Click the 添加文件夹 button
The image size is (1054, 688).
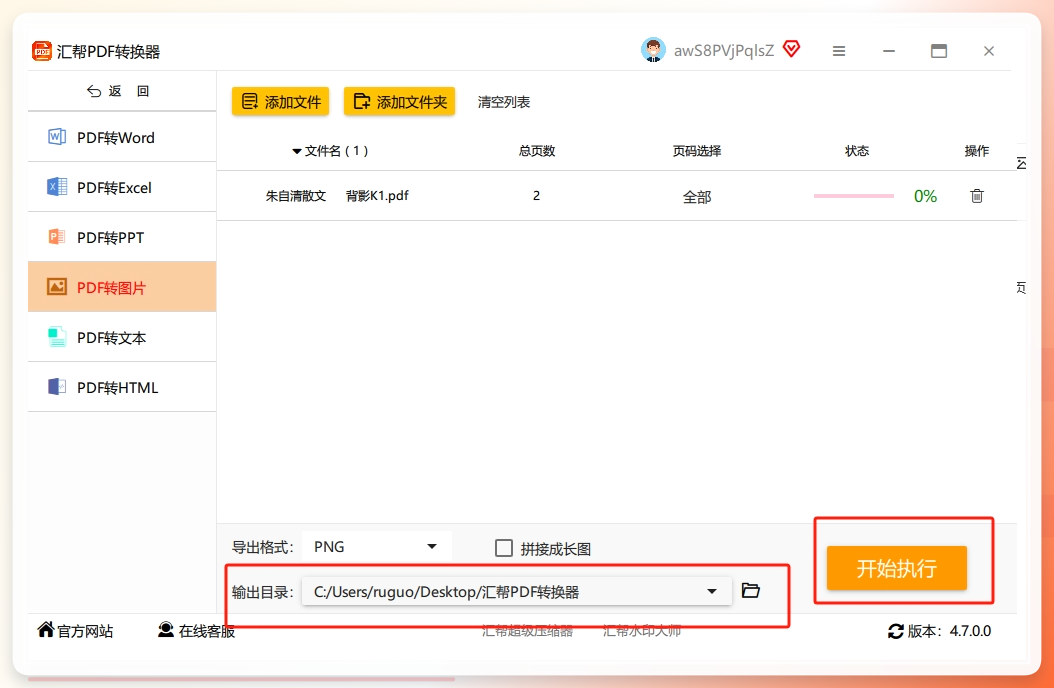click(x=399, y=101)
